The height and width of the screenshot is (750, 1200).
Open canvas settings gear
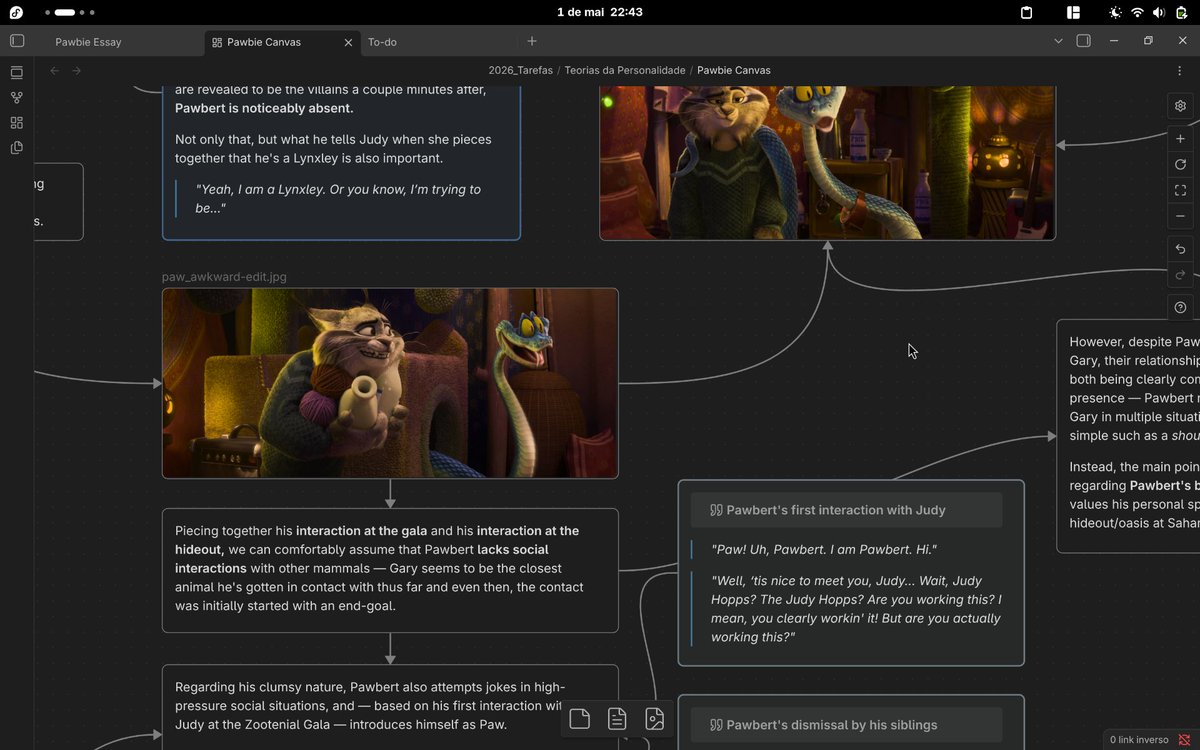tap(1180, 106)
